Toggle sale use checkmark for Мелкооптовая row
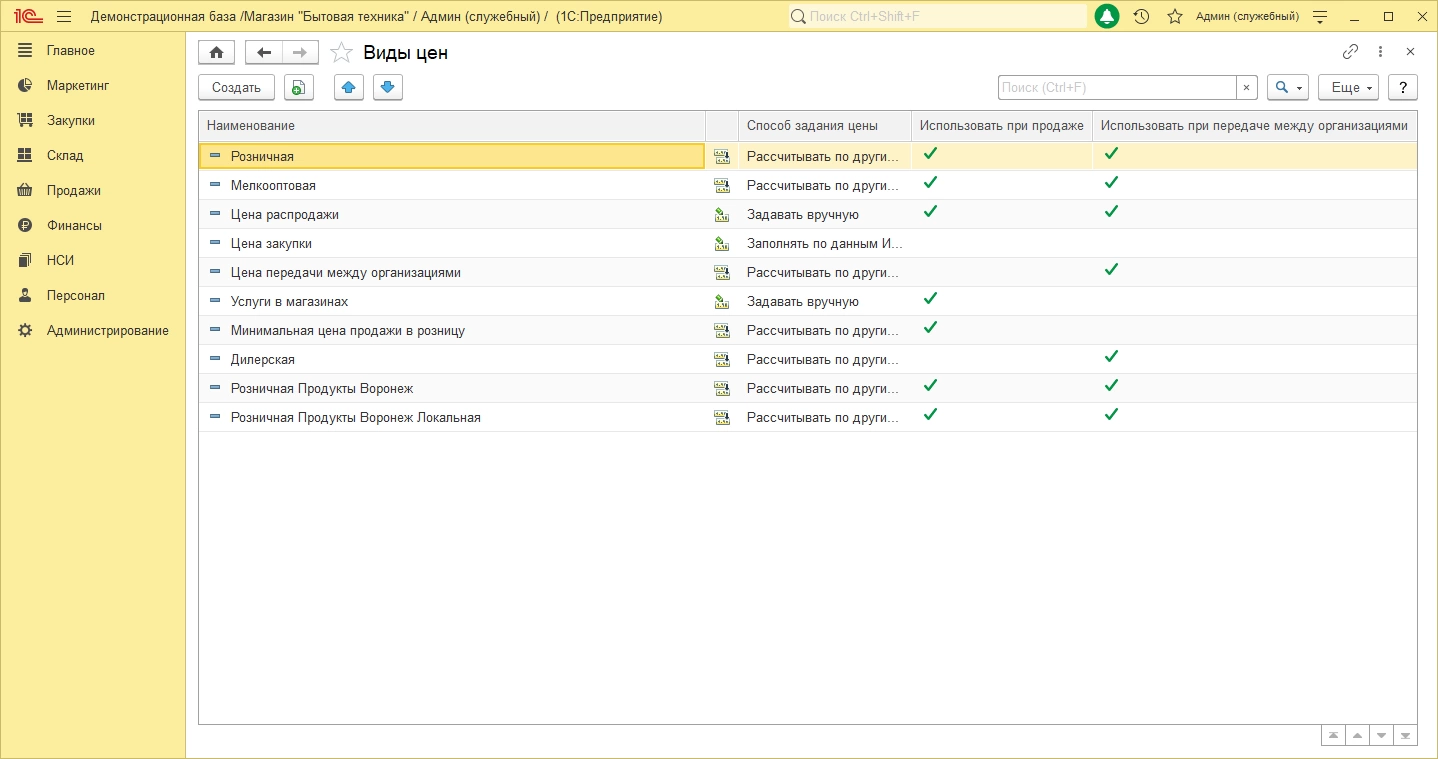Viewport: 1438px width, 759px height. click(x=930, y=183)
